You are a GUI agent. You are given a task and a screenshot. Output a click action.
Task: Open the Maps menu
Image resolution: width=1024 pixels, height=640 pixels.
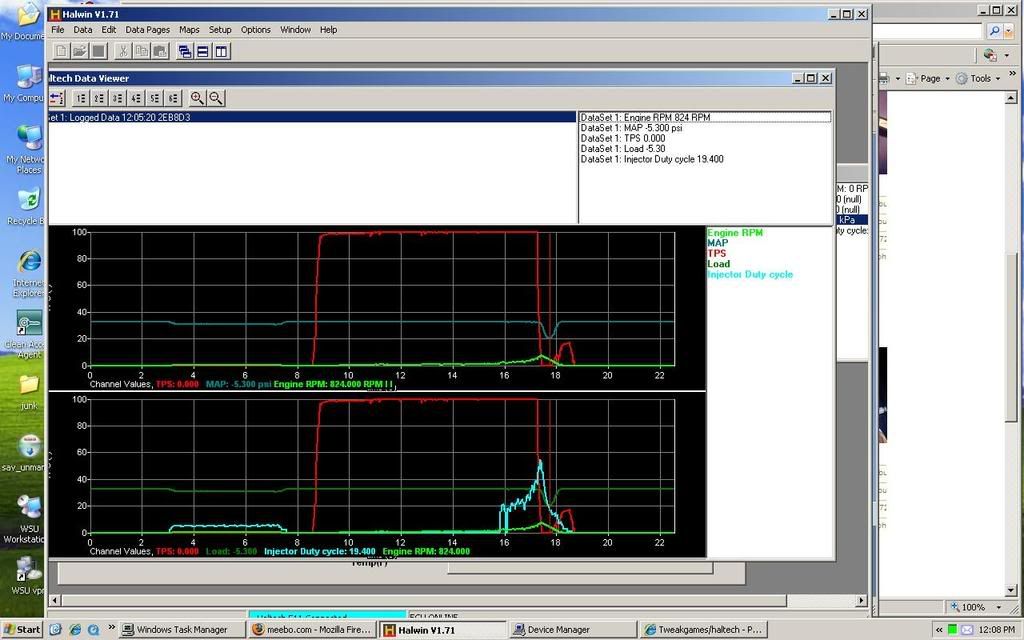tap(189, 30)
